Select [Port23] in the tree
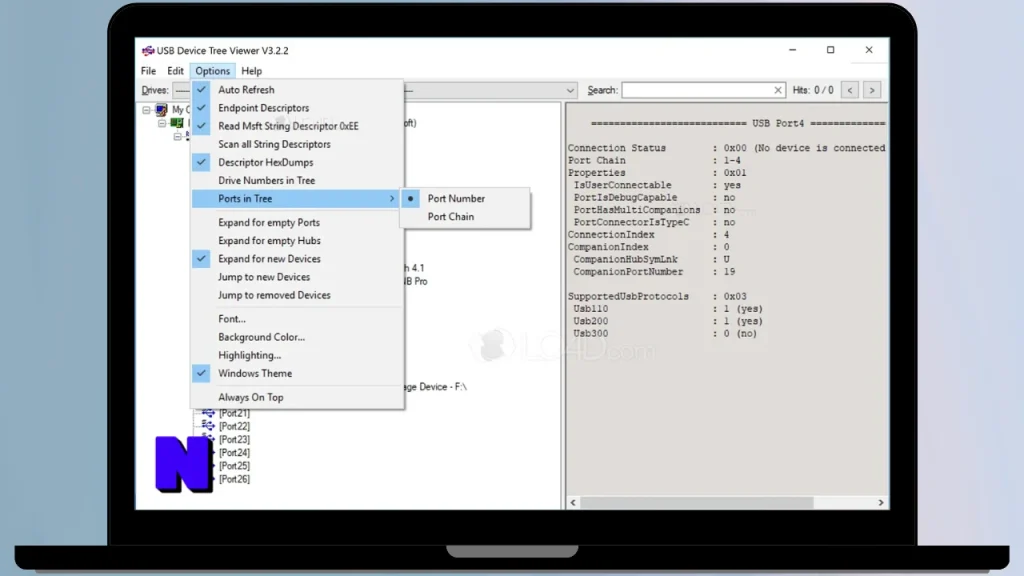 tap(234, 440)
